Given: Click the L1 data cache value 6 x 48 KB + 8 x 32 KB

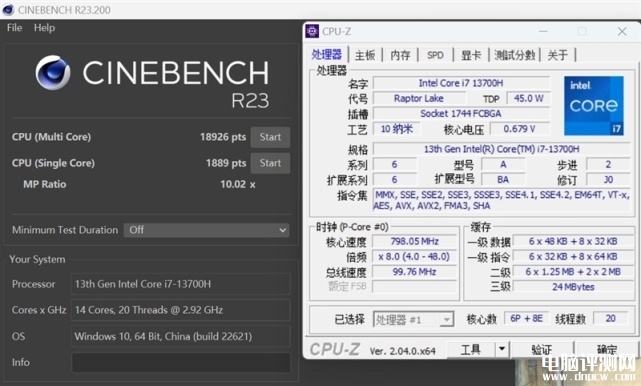Looking at the screenshot, I should tap(573, 241).
